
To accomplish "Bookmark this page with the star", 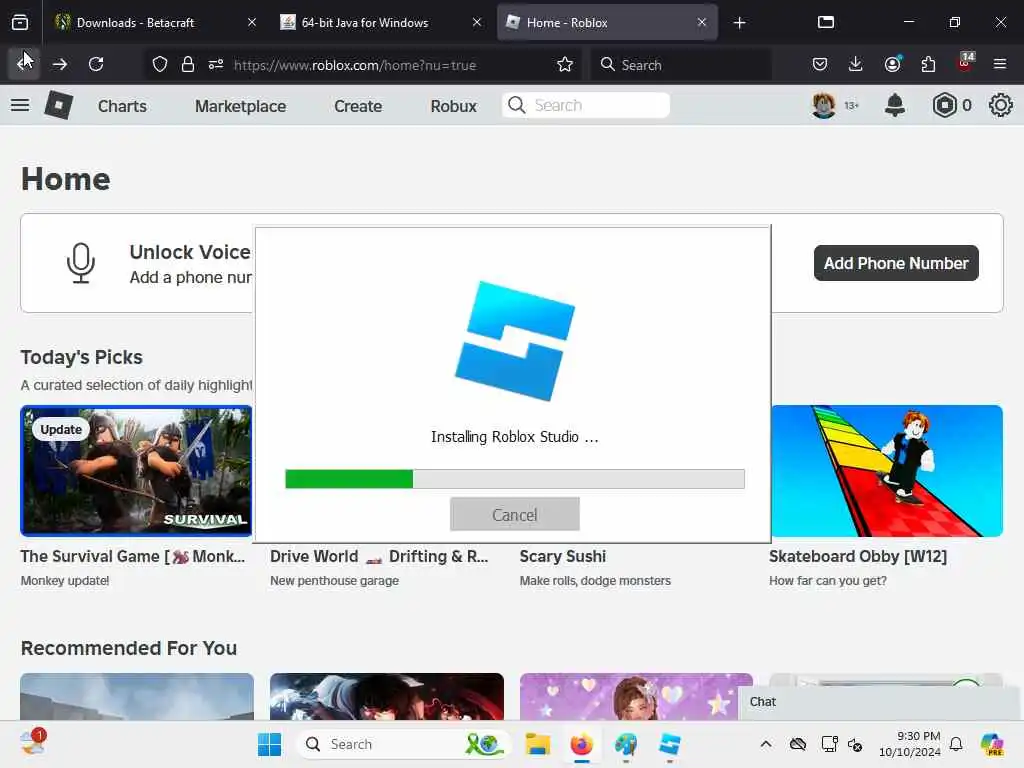I will click(565, 64).
